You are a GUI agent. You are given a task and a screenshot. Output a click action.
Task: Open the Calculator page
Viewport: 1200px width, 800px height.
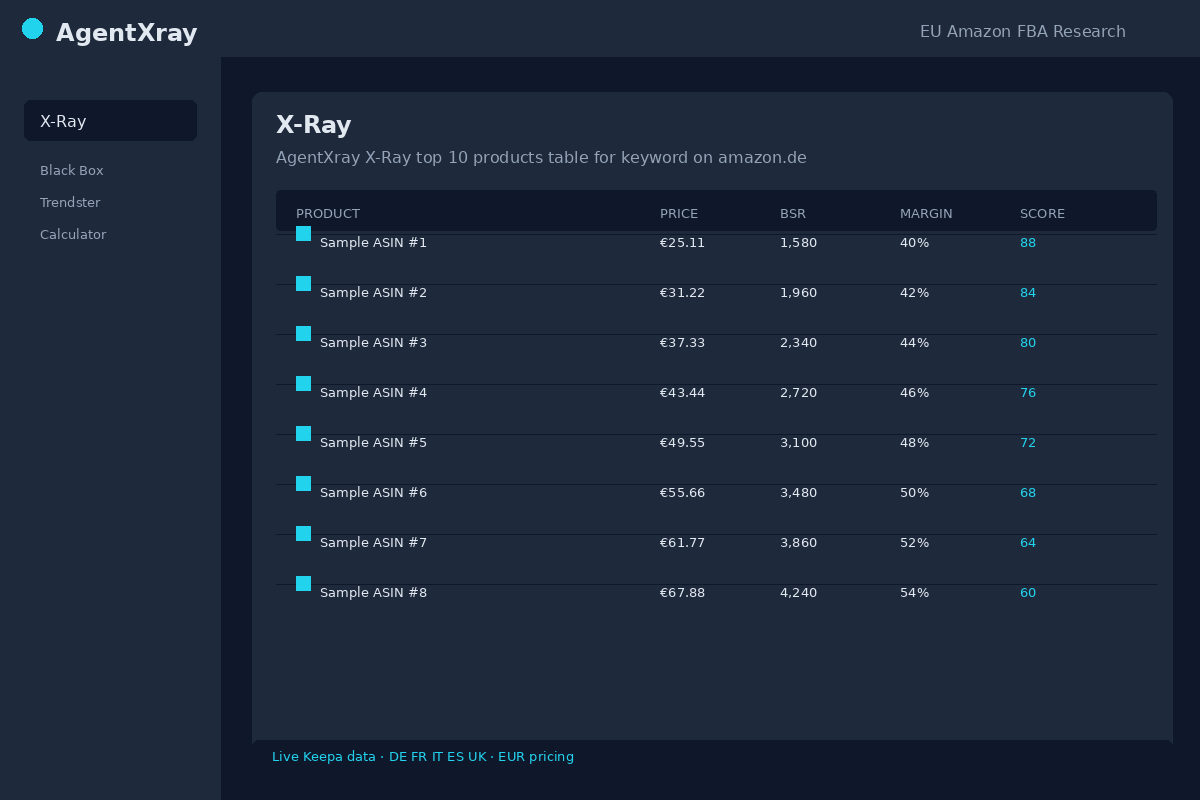tap(73, 235)
